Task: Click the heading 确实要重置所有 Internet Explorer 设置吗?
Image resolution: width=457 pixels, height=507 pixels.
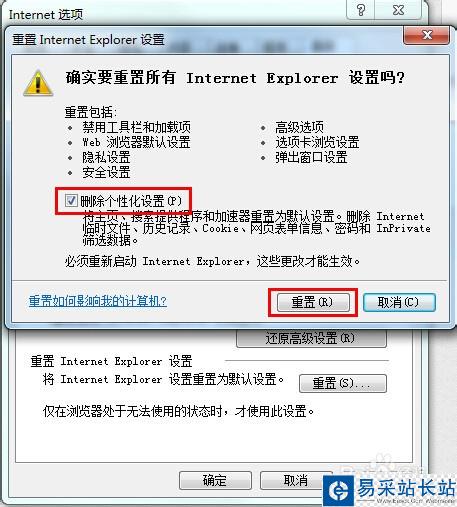Action: [235, 78]
